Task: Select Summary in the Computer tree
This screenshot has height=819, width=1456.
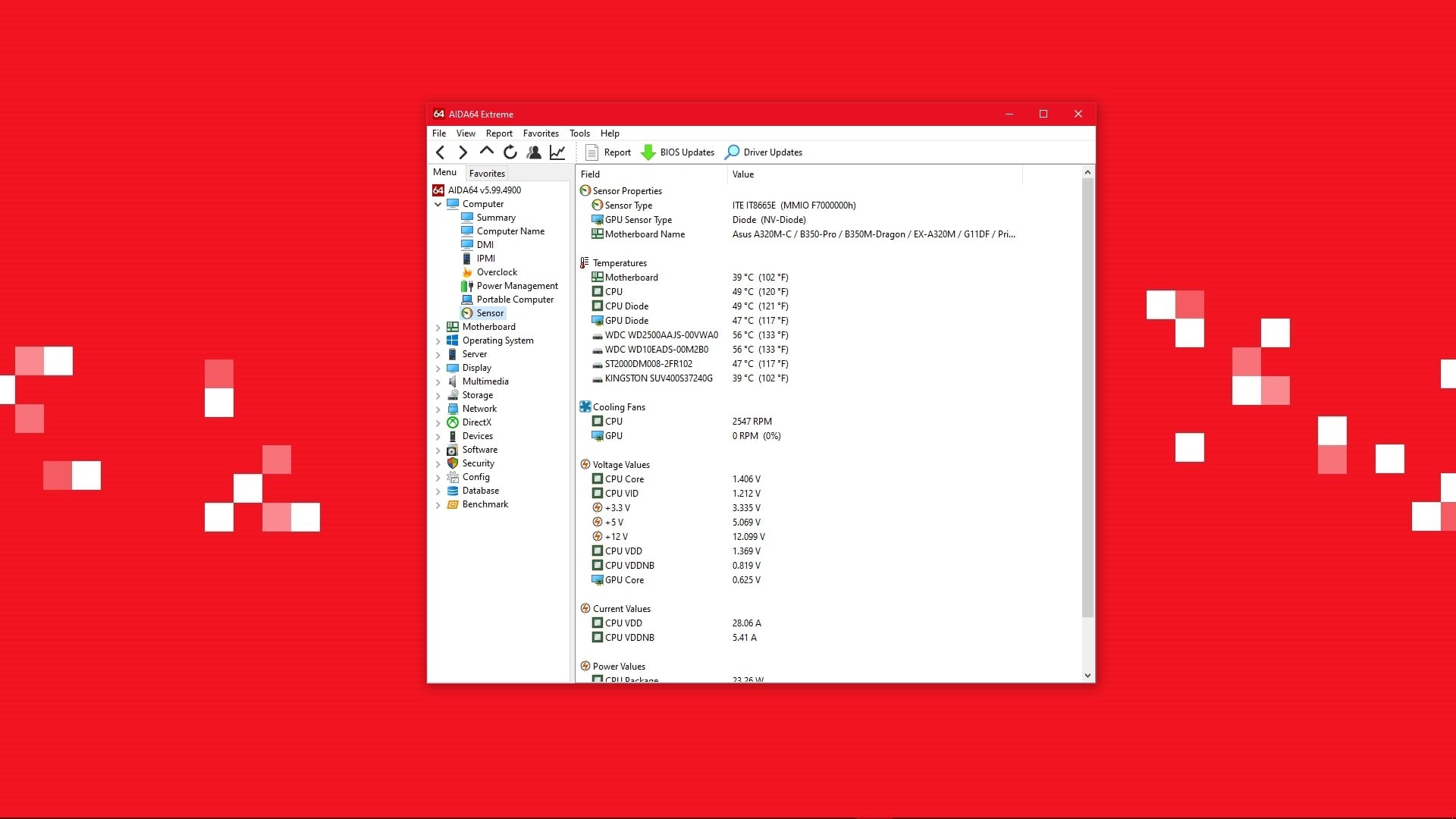Action: coord(496,218)
